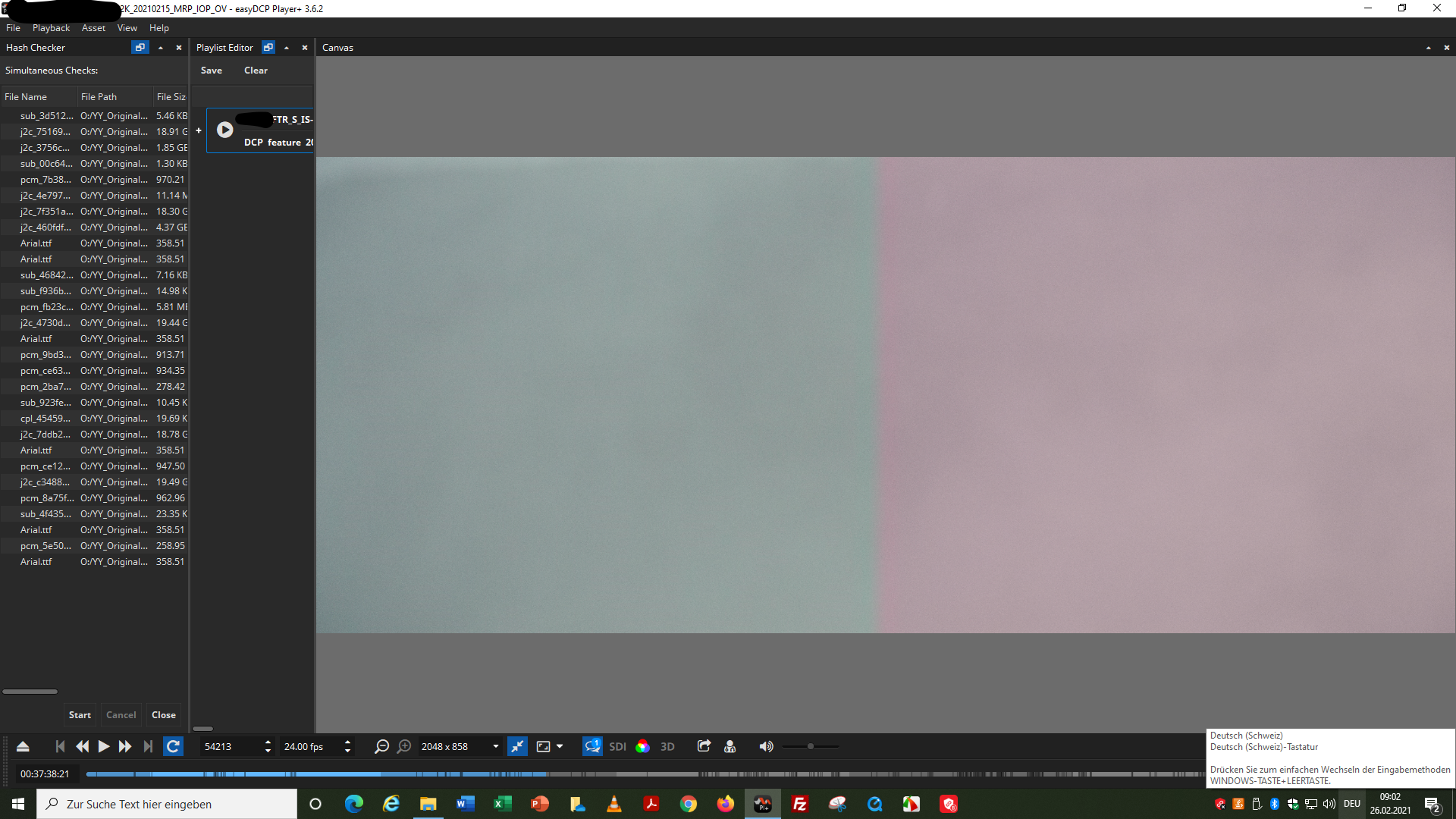Click the eject icon in playback bar
The width and height of the screenshot is (1456, 819).
click(23, 746)
